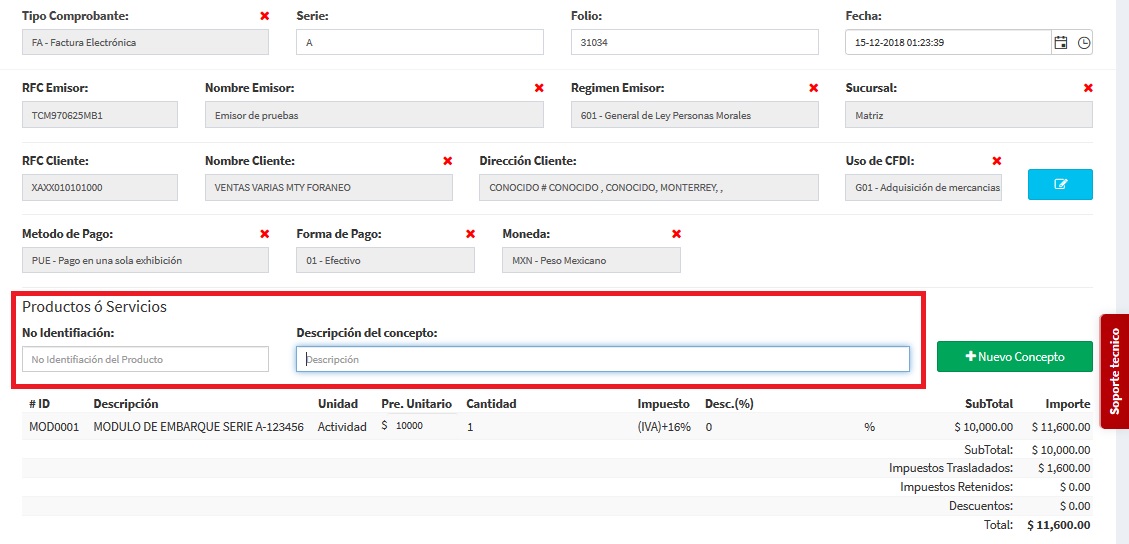Click the red X next to Regimen Emisor
Screen dimensions: 1129x544
(x=813, y=88)
